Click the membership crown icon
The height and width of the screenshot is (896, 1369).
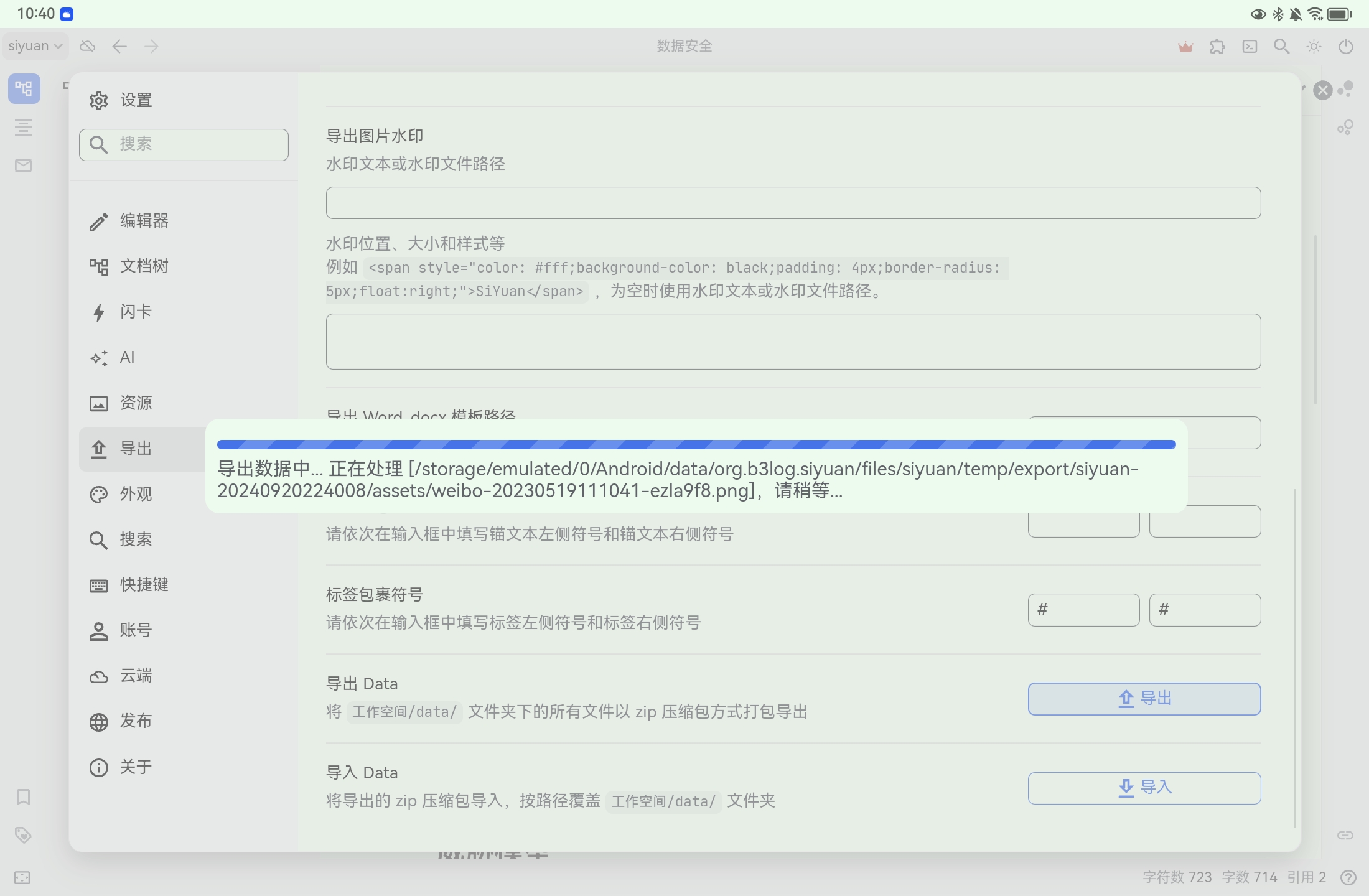pyautogui.click(x=1185, y=45)
